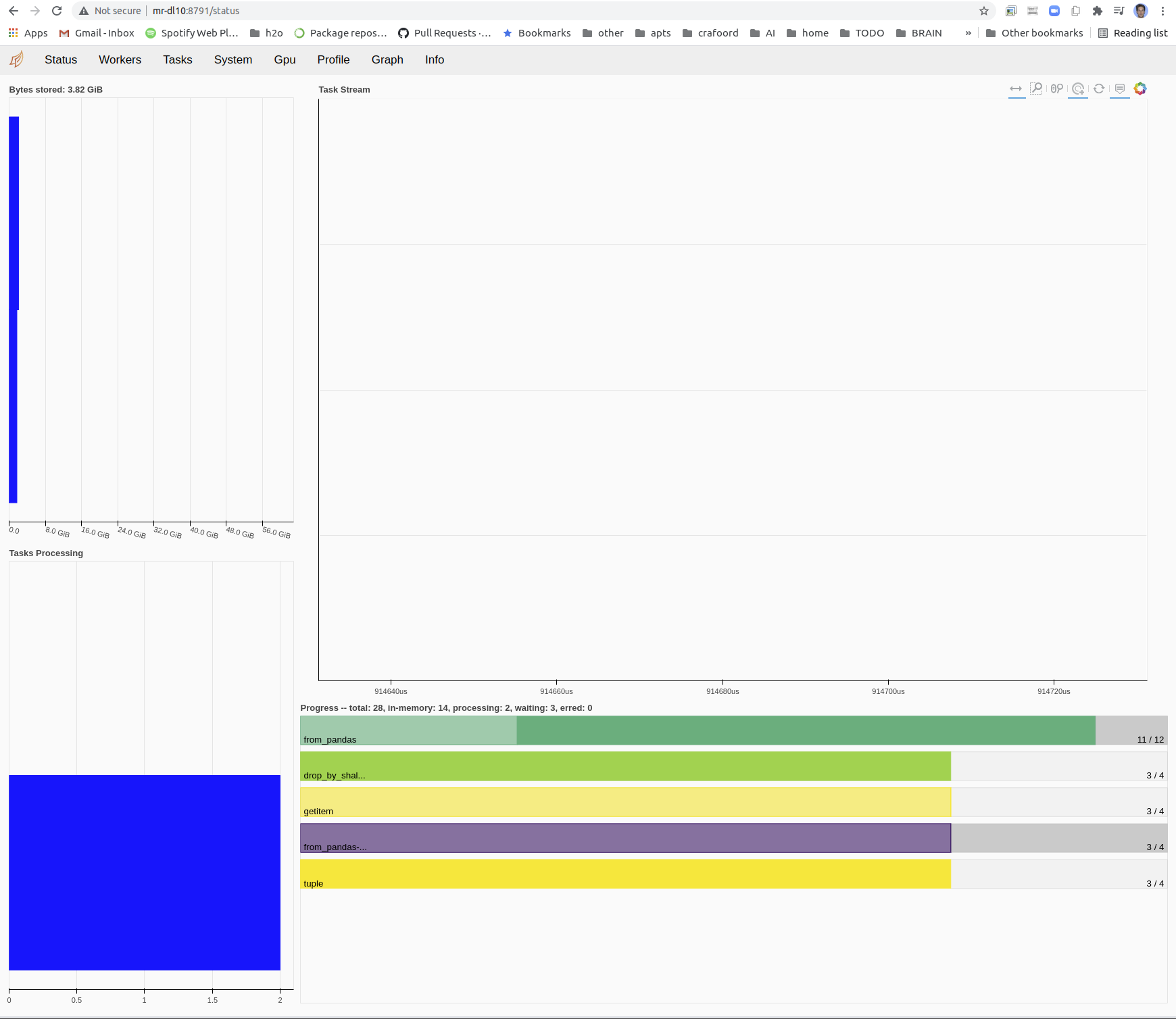Open the Chrome three-dot menu
The width and height of the screenshot is (1176, 1019).
(x=1162, y=11)
